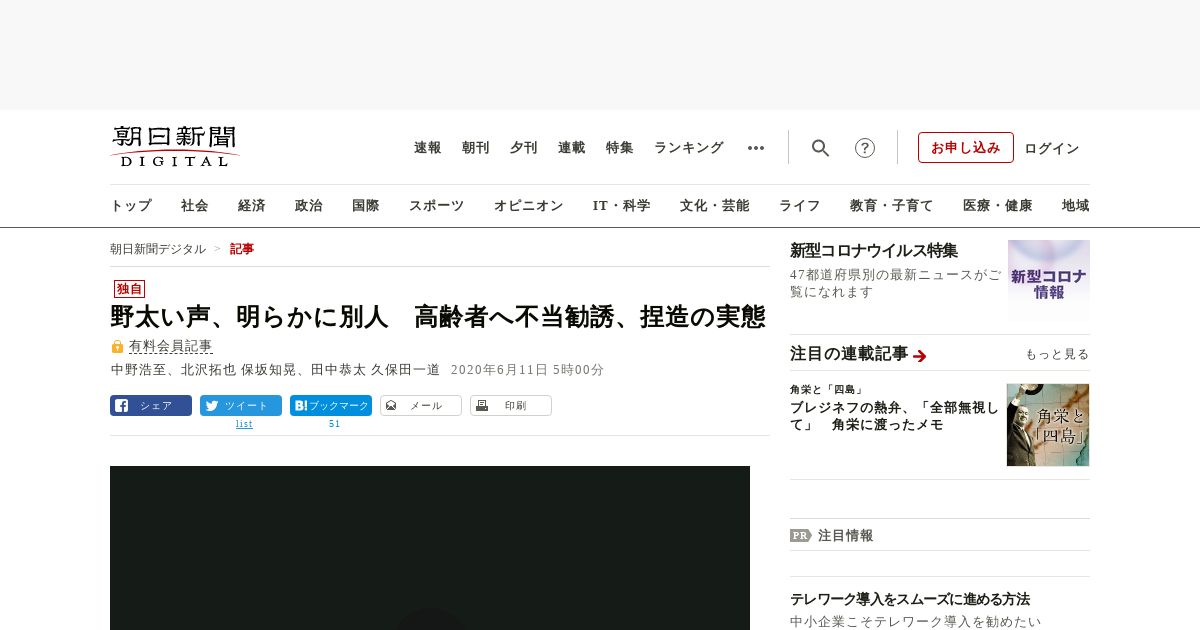Open 夕刊 menu item

click(524, 148)
